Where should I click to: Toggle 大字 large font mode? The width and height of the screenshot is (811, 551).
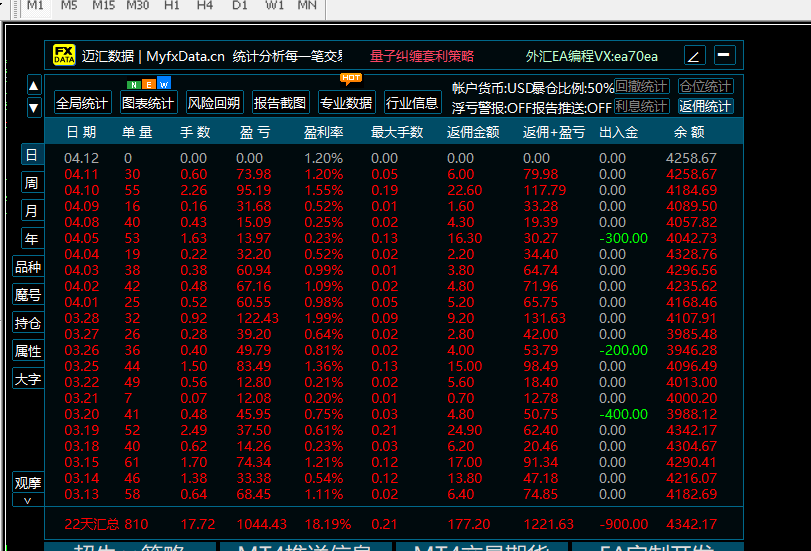(28, 379)
